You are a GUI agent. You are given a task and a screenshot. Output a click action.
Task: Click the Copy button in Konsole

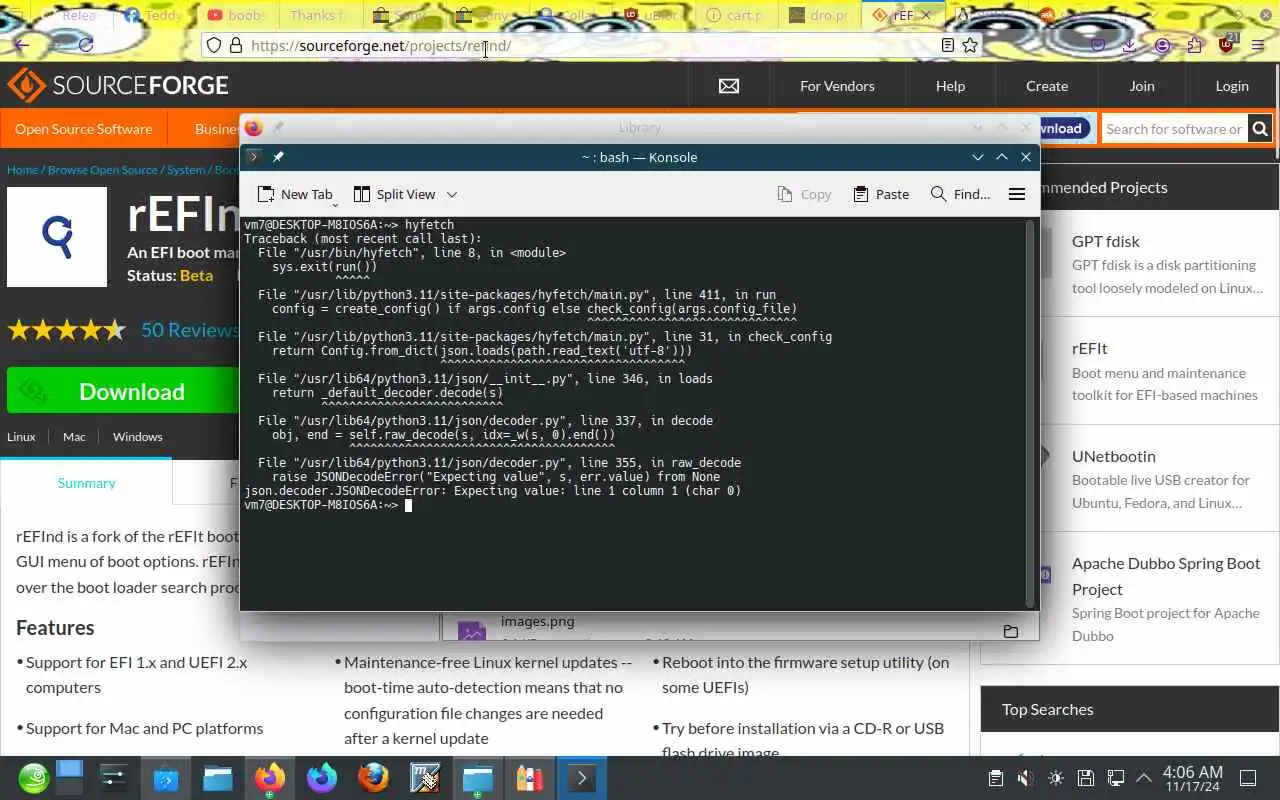click(805, 194)
